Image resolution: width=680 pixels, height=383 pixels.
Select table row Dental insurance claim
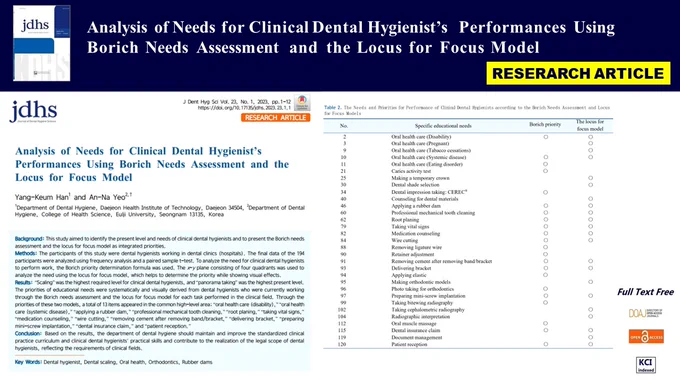pos(468,331)
